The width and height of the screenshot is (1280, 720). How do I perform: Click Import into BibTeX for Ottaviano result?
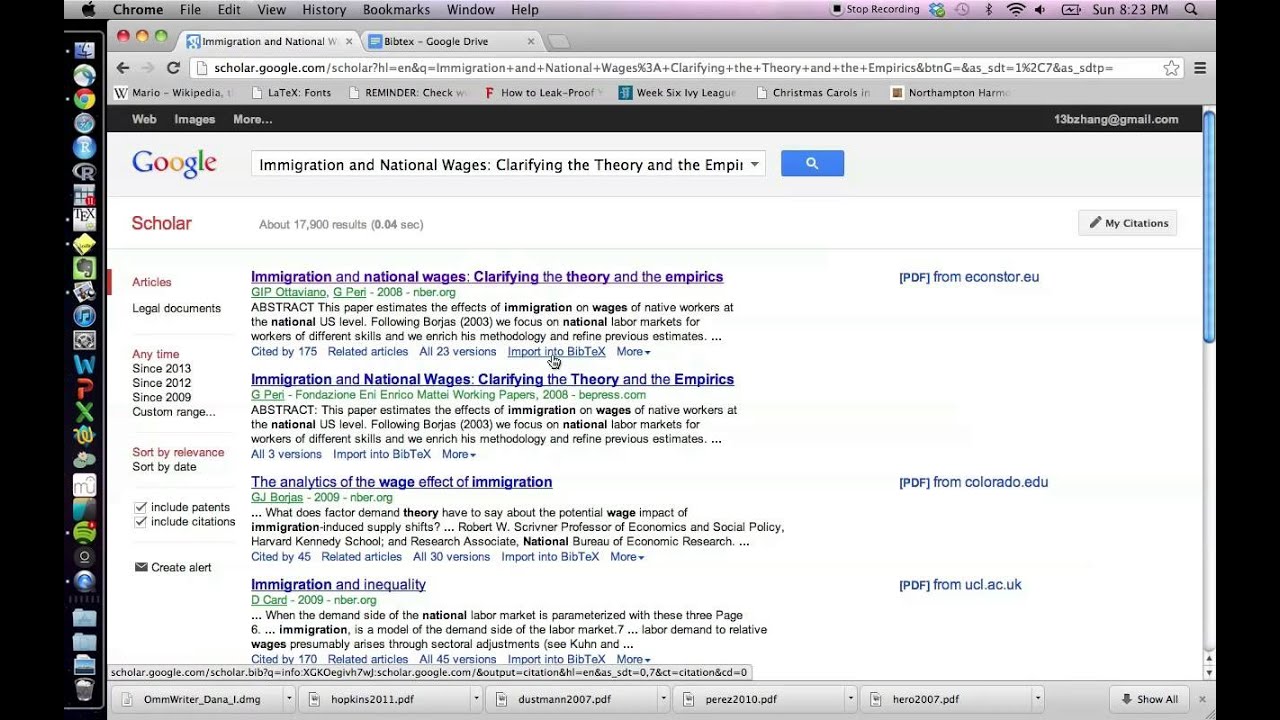(x=556, y=352)
